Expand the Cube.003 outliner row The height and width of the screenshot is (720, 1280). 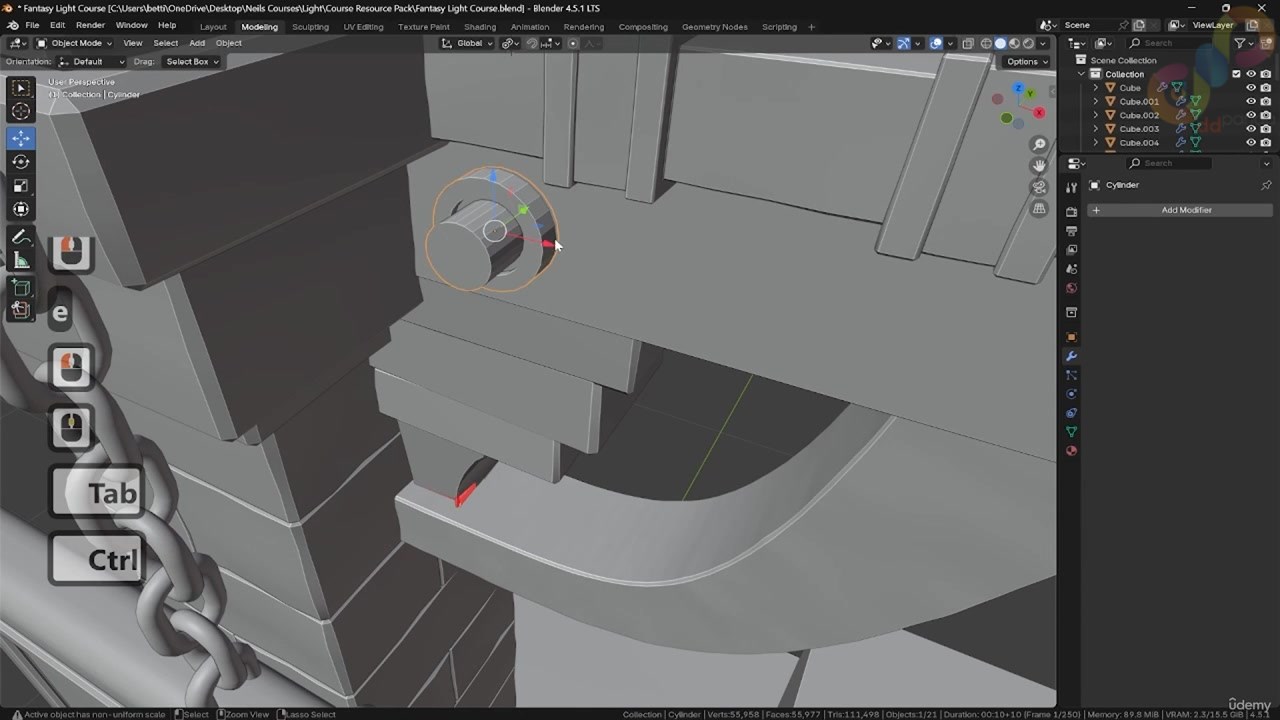coord(1095,129)
